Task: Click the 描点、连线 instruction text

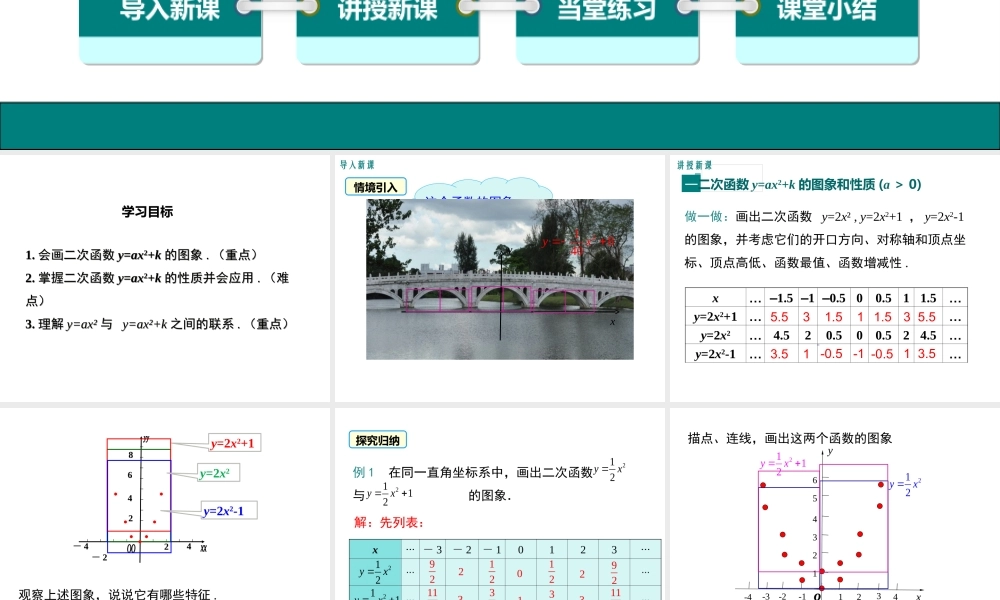Action: click(790, 438)
